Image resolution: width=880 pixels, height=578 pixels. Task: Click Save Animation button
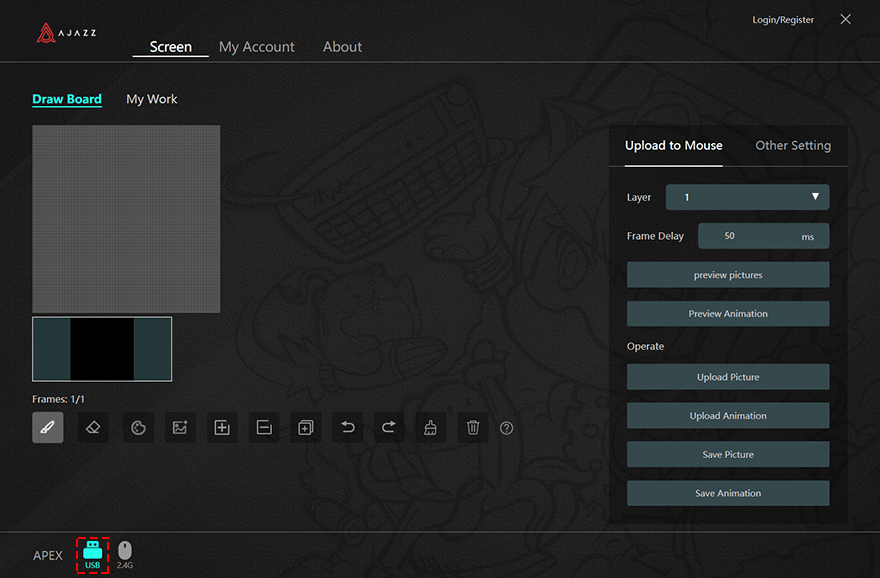(x=728, y=493)
